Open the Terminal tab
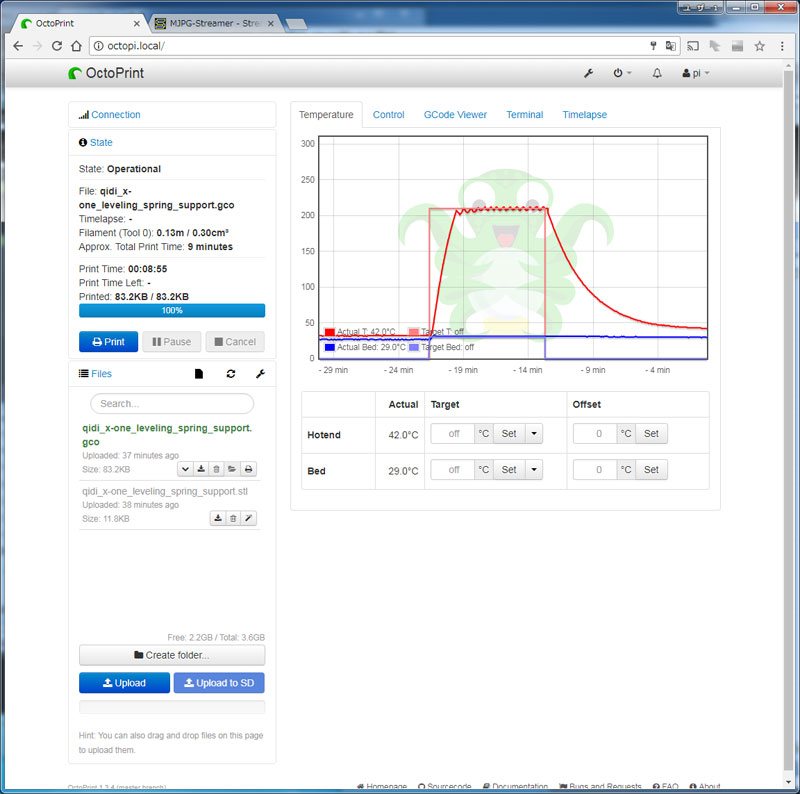The height and width of the screenshot is (794, 800). (524, 115)
